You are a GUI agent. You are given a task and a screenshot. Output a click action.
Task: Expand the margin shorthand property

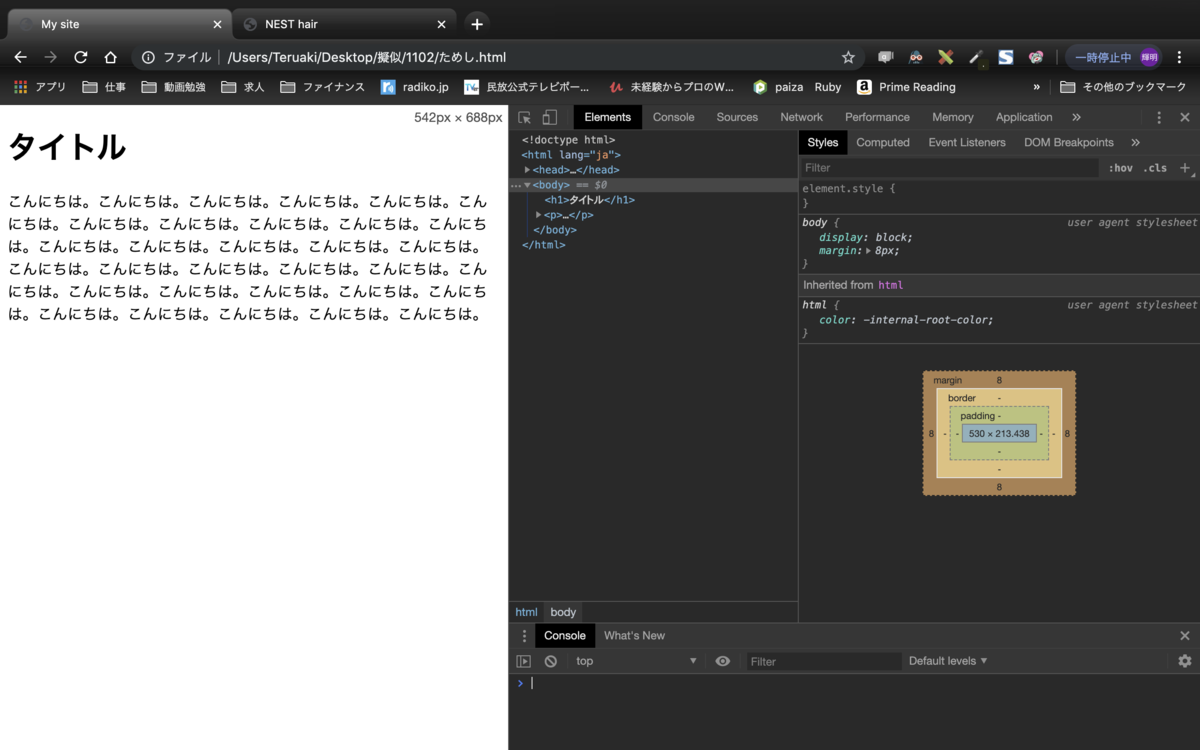click(x=868, y=251)
